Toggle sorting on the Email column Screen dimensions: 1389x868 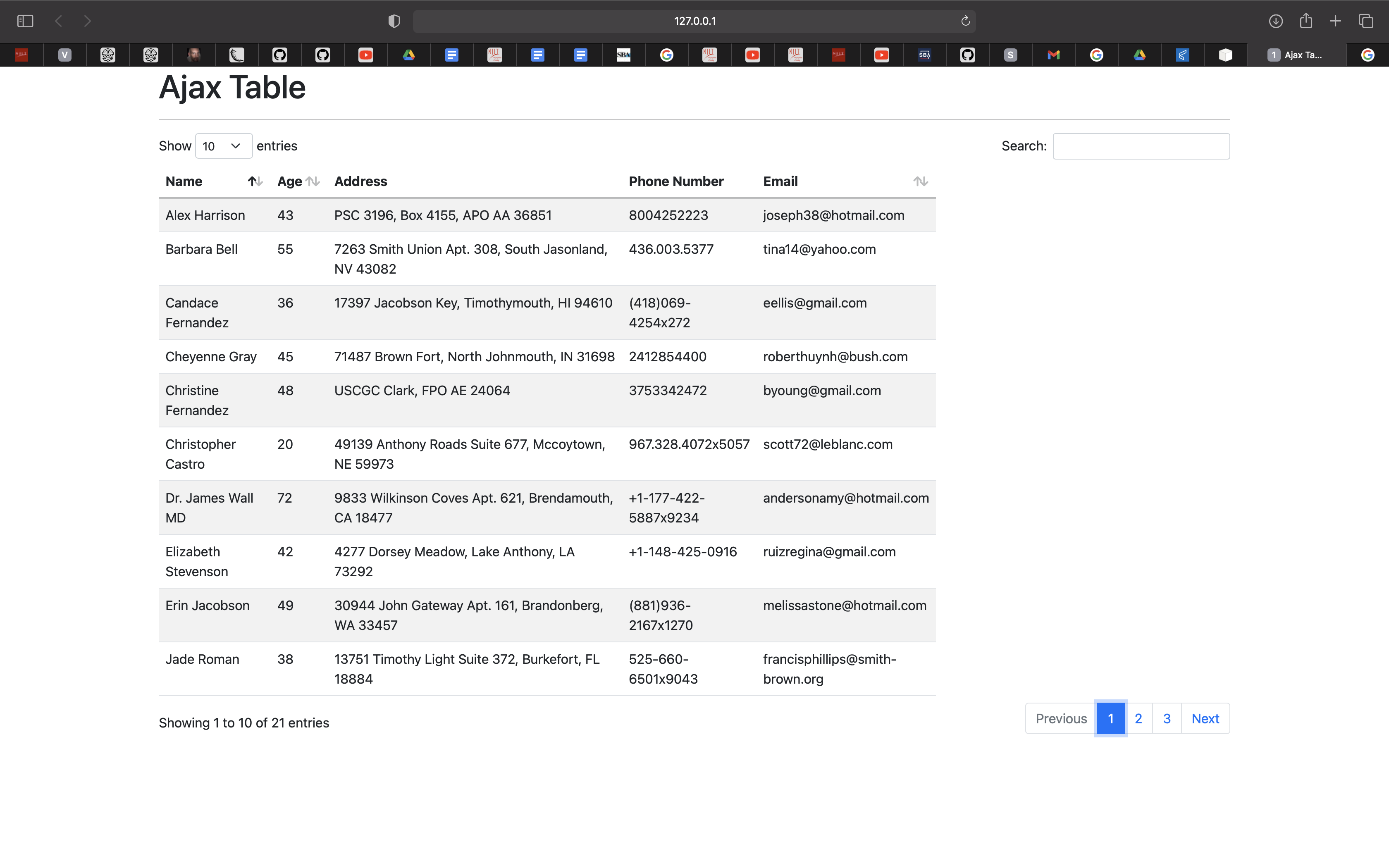921,181
